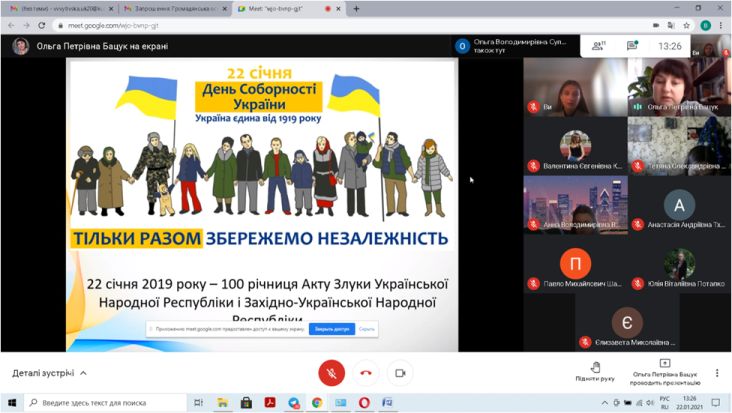Select Павло Михайлович participant tile
This screenshot has width=732, height=413.
pos(575,270)
